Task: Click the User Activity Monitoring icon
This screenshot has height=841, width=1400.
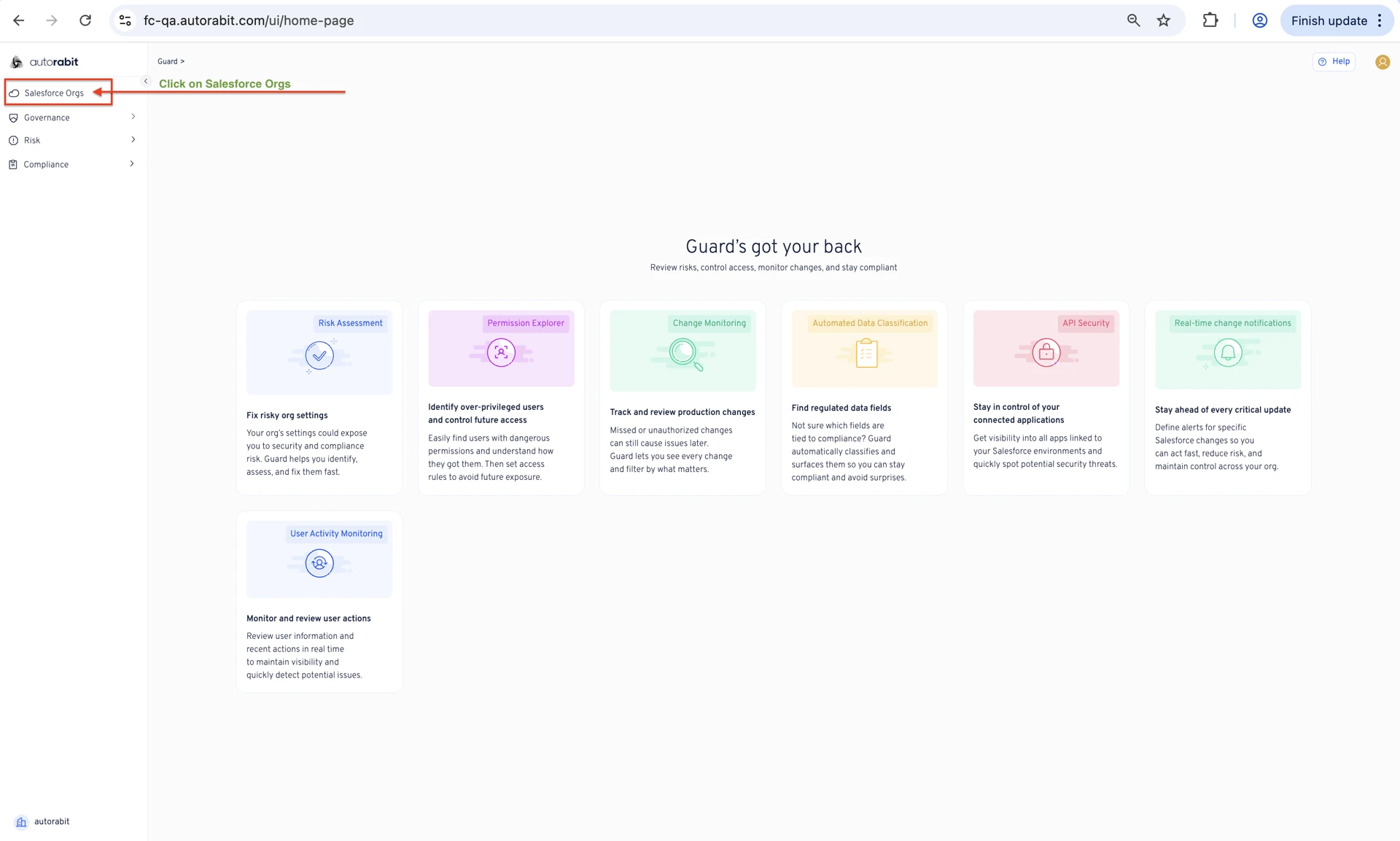Action: (x=319, y=563)
